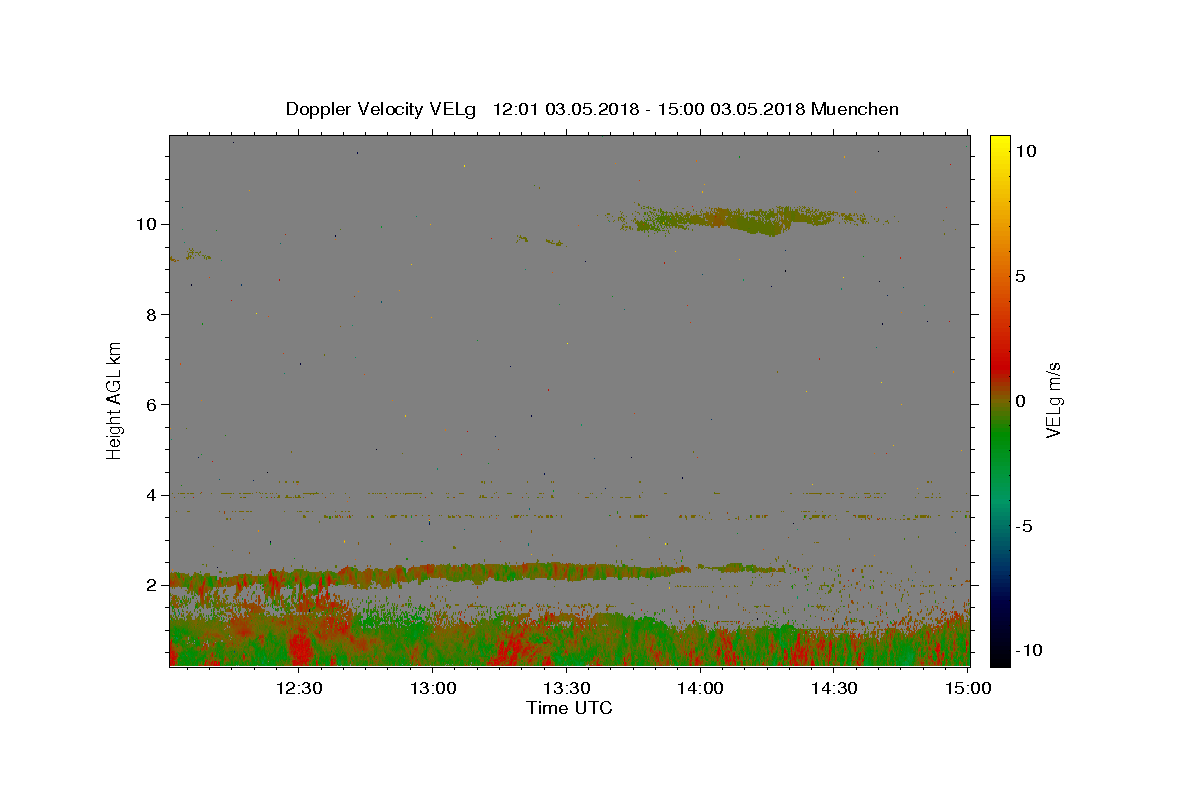Click the height tick label 4
Screen dimensions: 1200x800
pyautogui.click(x=150, y=494)
